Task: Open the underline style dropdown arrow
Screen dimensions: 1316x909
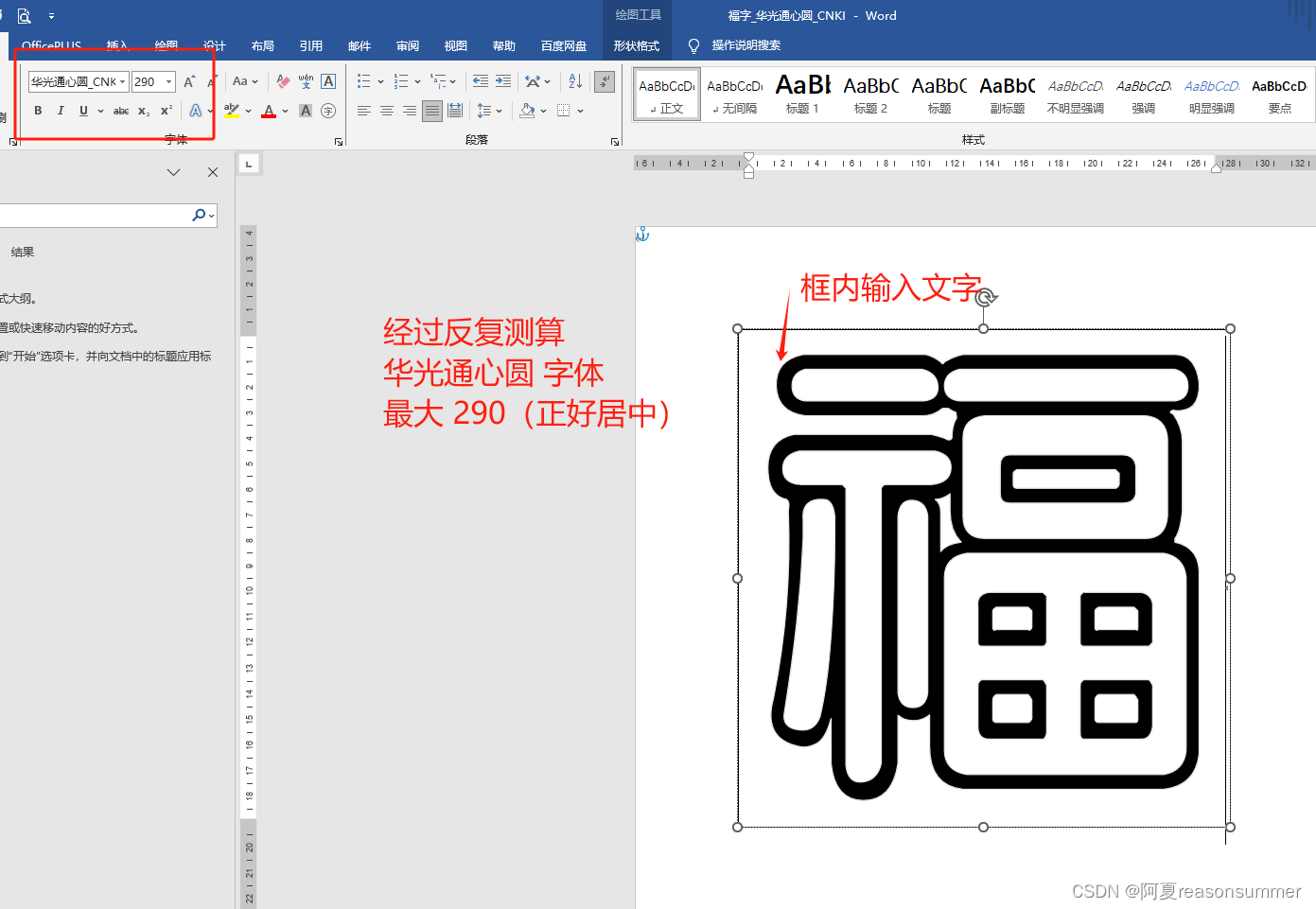Action: point(100,111)
